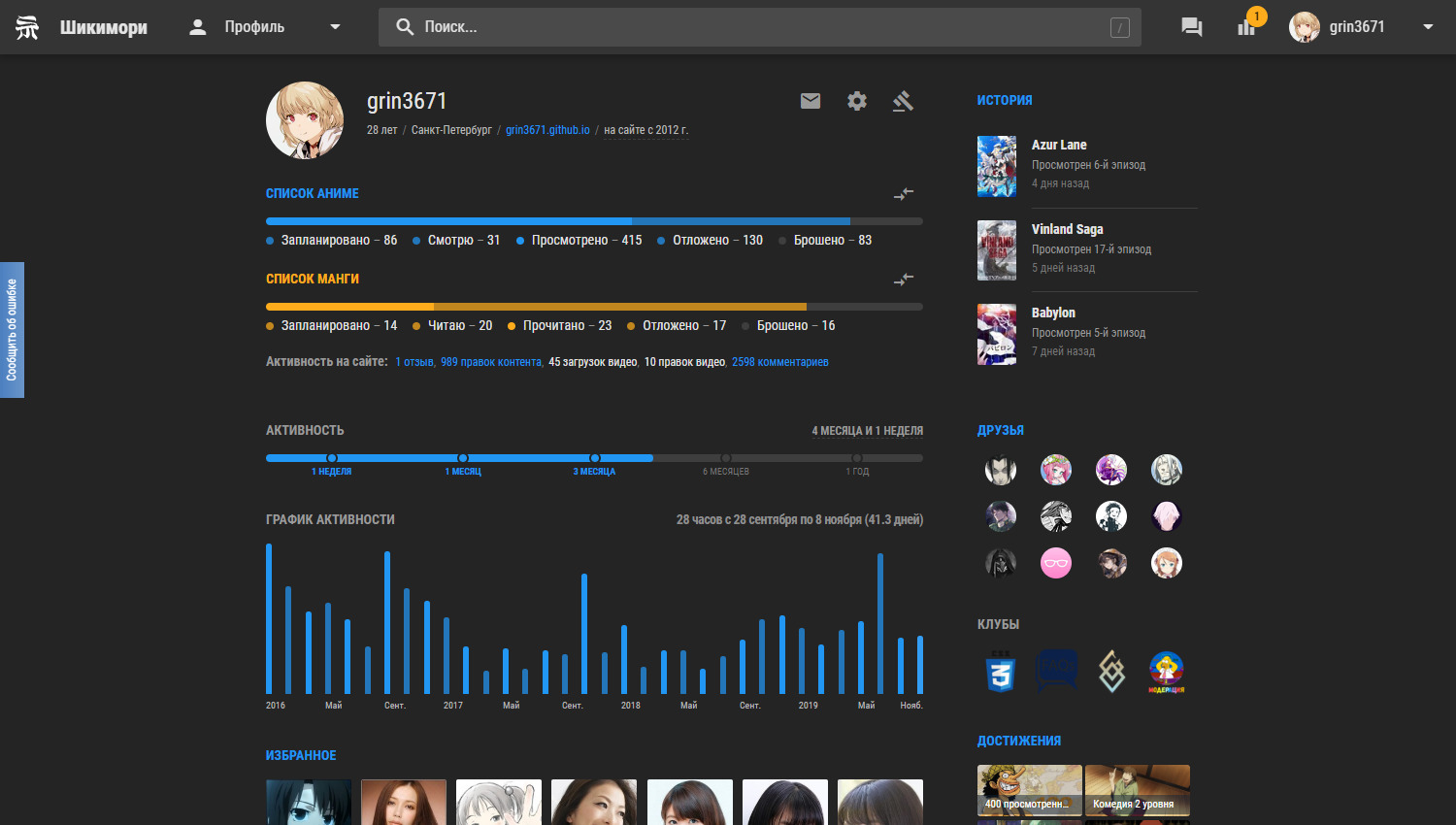Open profile settings gear icon
Image resolution: width=1456 pixels, height=825 pixels.
(857, 101)
